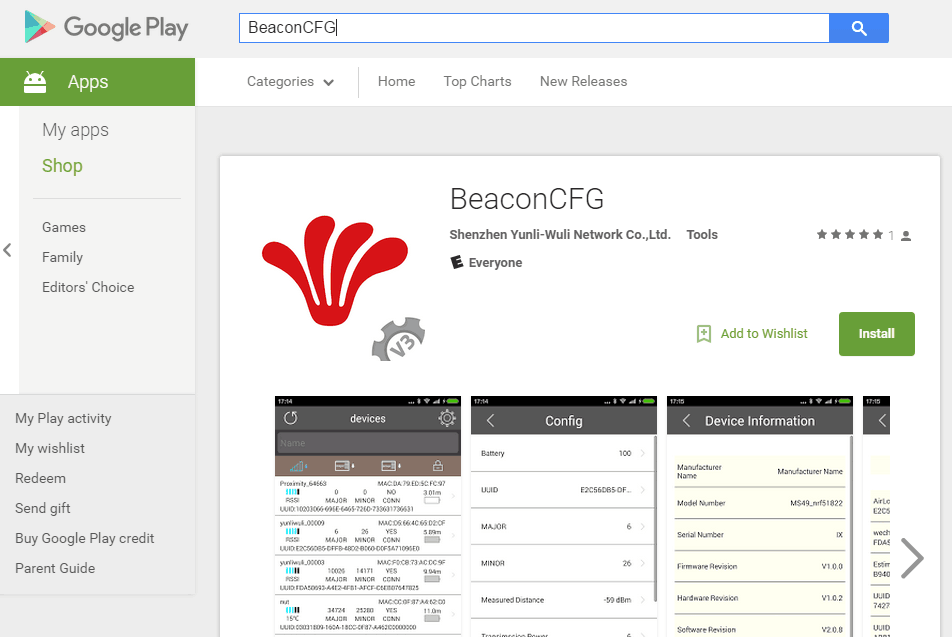Click the Everyone content rating icon
Viewport: 952px width, 637px height.
click(457, 262)
